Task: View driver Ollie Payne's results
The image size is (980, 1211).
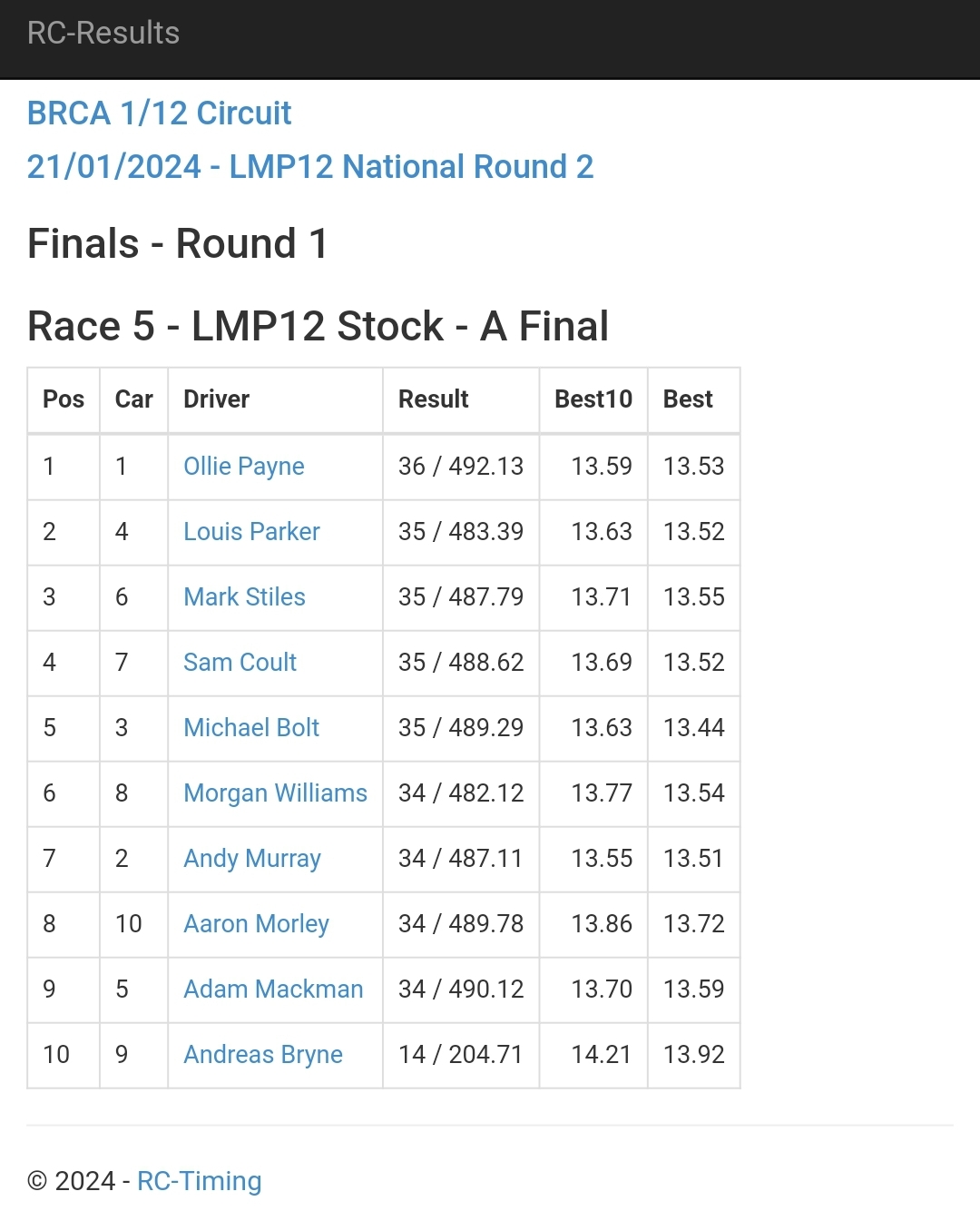Action: coord(243,467)
